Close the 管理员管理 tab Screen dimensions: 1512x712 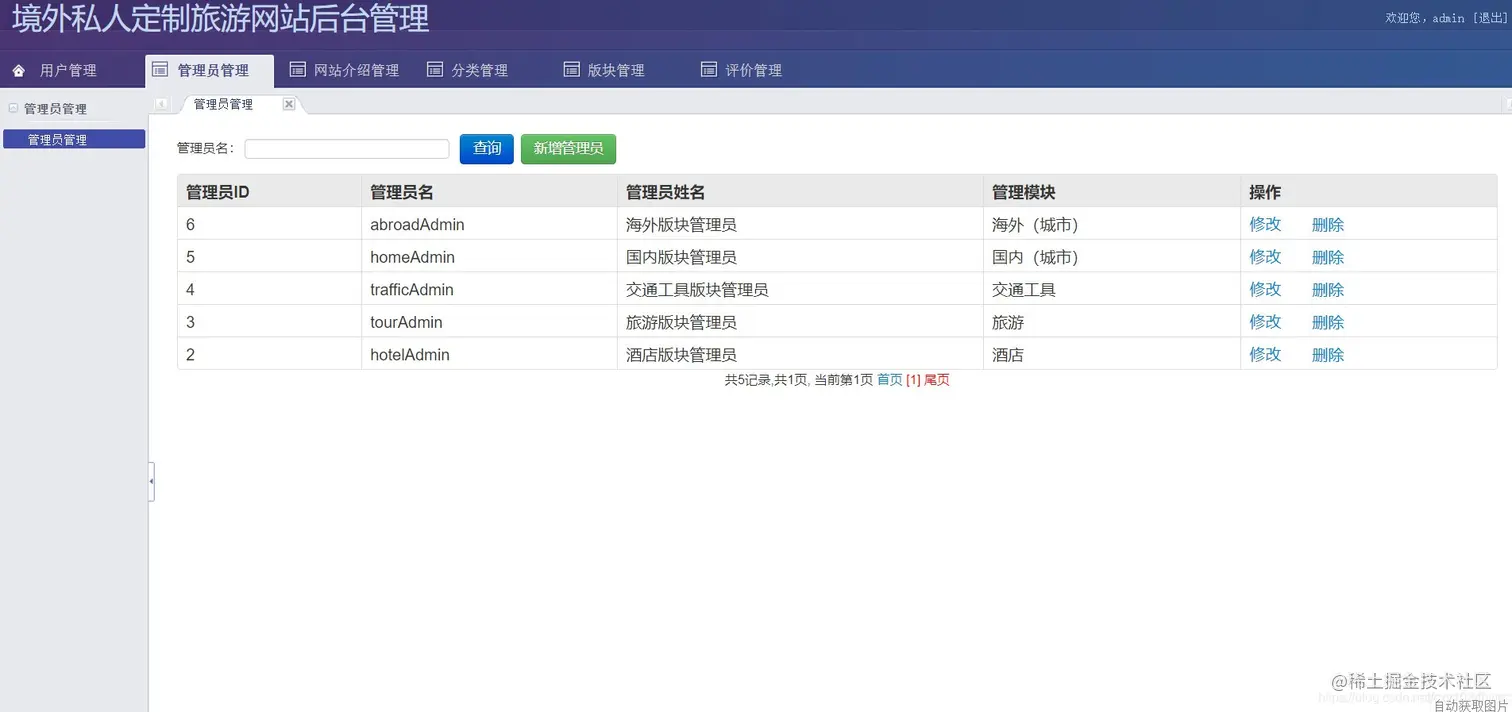pos(289,103)
